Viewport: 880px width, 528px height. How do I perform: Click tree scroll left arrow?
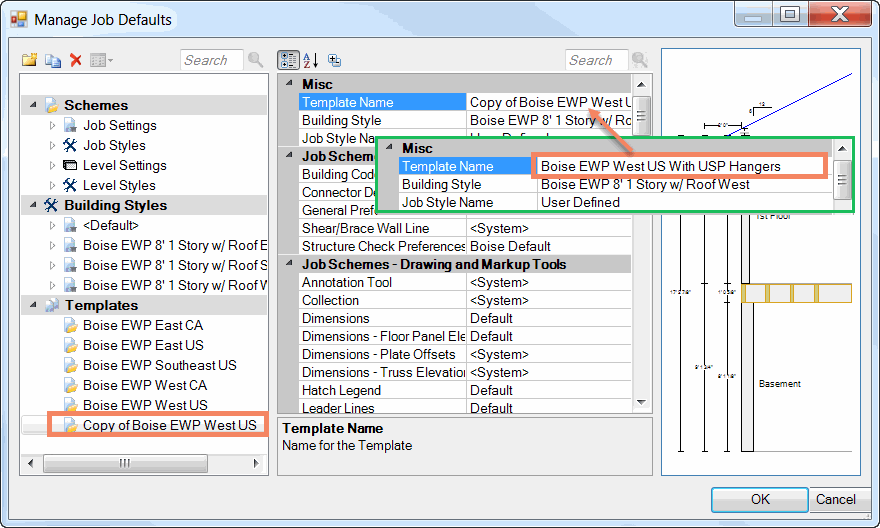click(30, 463)
